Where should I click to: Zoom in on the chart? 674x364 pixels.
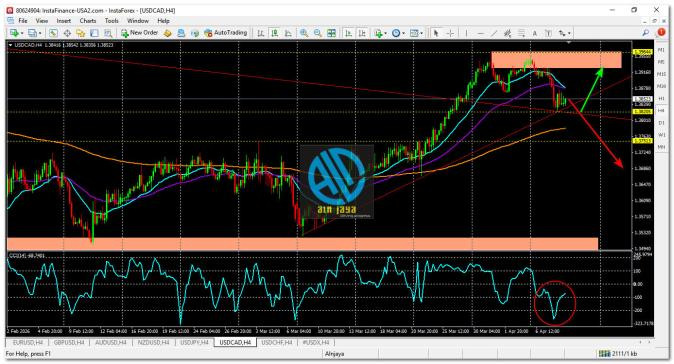pyautogui.click(x=304, y=33)
